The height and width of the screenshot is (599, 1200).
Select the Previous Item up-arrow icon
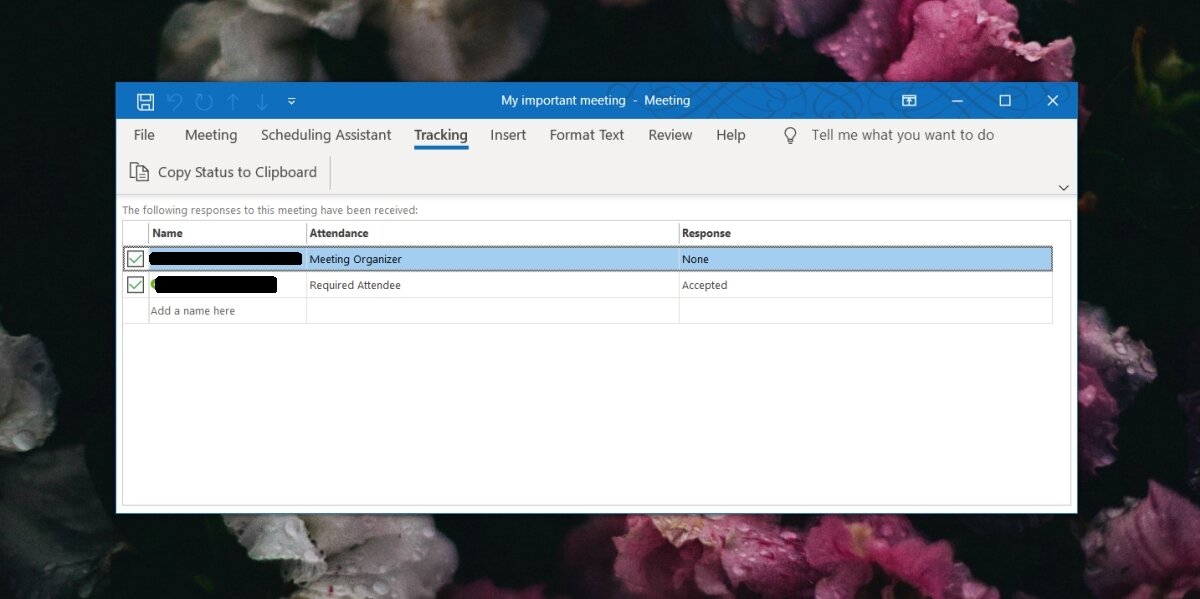tap(232, 101)
